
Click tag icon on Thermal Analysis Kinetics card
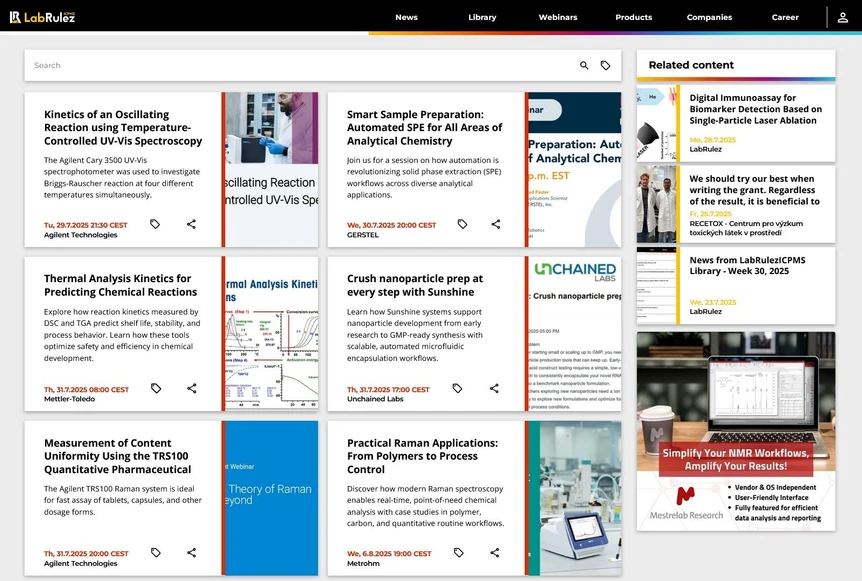tap(156, 388)
